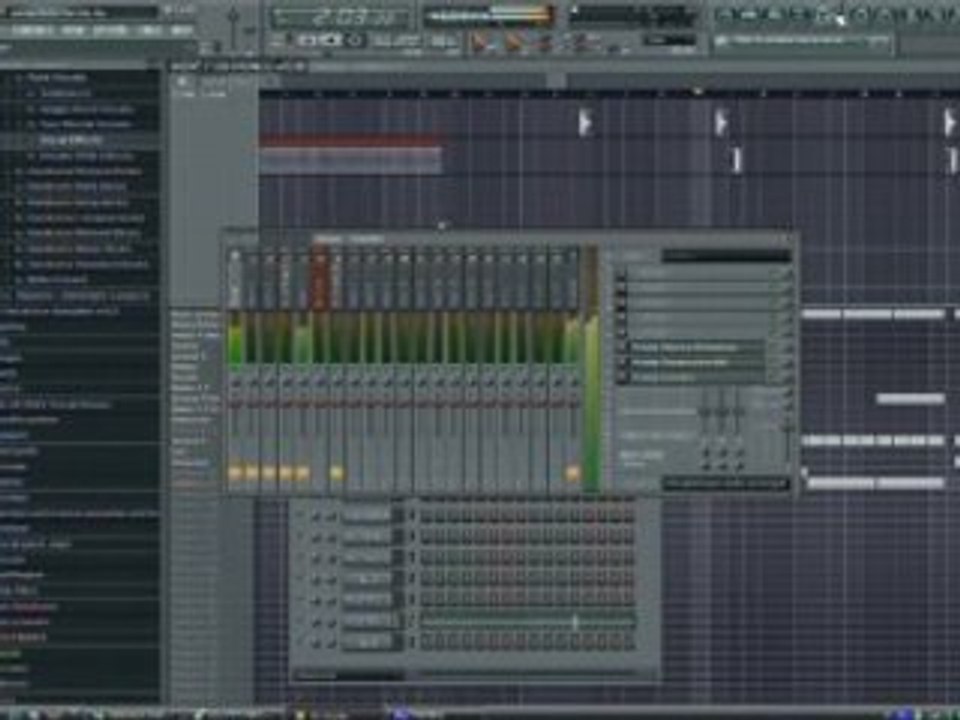Click the last channel button in the step sequencer

click(366, 642)
